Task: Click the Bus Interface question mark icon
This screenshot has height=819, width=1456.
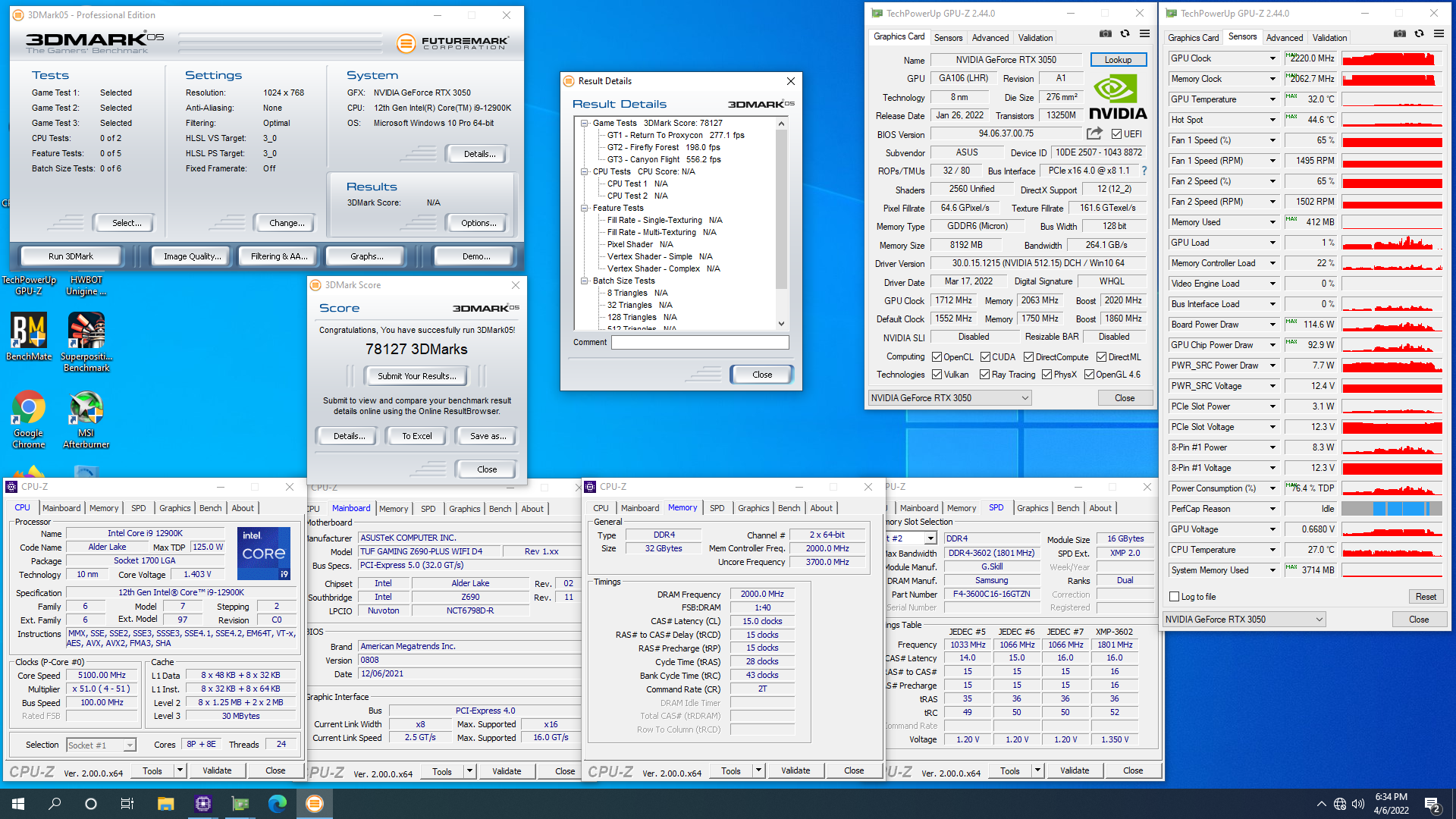Action: pos(1144,171)
